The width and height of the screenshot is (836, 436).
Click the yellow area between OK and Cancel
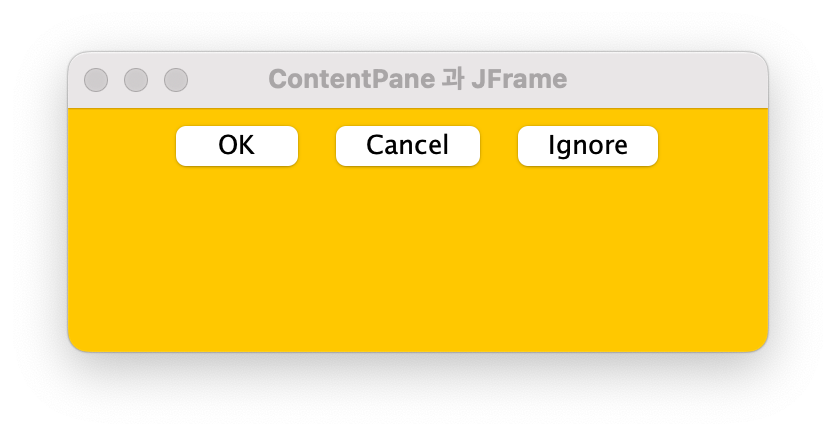(x=317, y=146)
